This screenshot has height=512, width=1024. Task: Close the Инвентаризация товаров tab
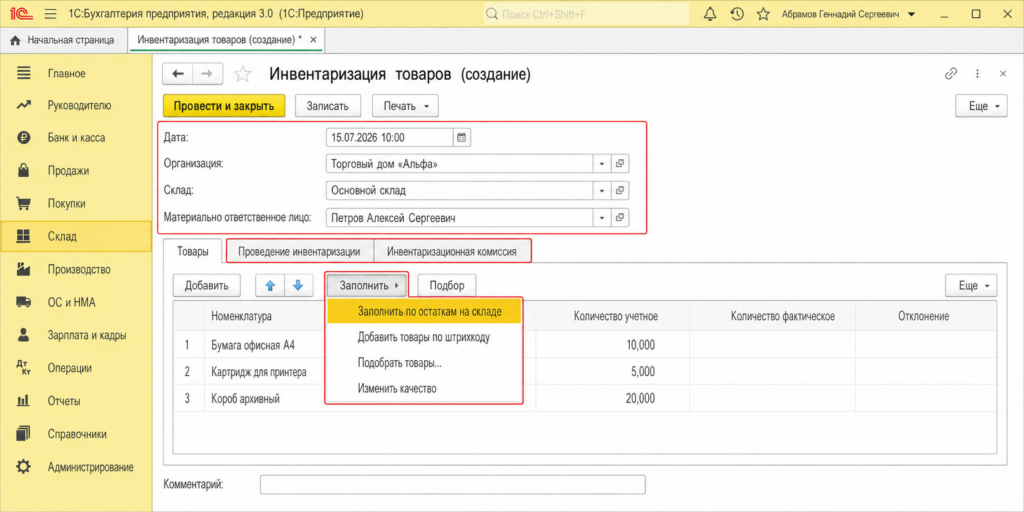point(313,40)
